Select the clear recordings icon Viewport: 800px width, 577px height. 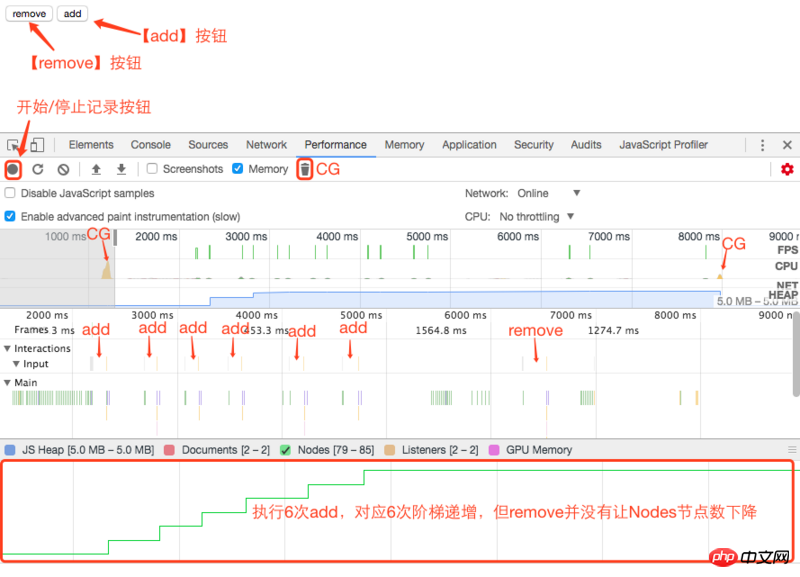coord(63,168)
